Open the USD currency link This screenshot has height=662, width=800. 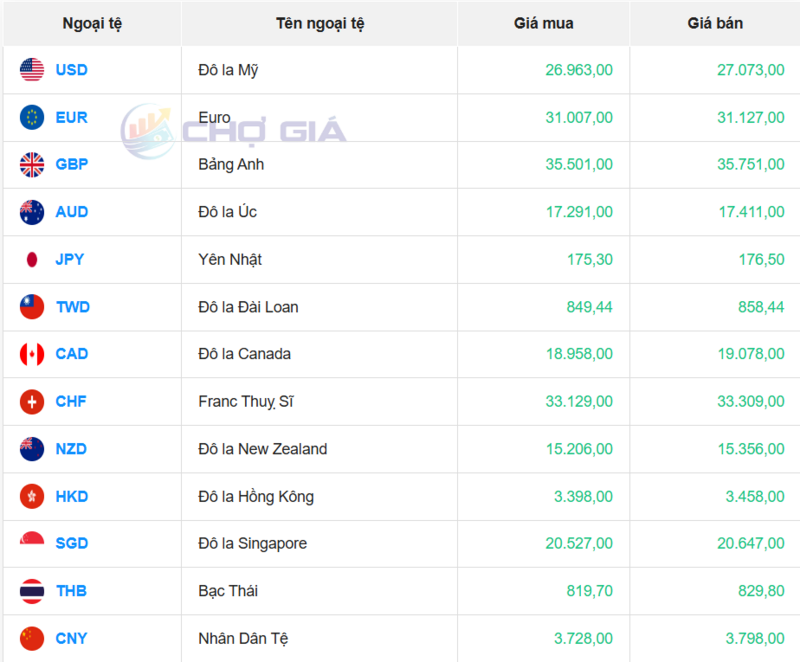71,70
